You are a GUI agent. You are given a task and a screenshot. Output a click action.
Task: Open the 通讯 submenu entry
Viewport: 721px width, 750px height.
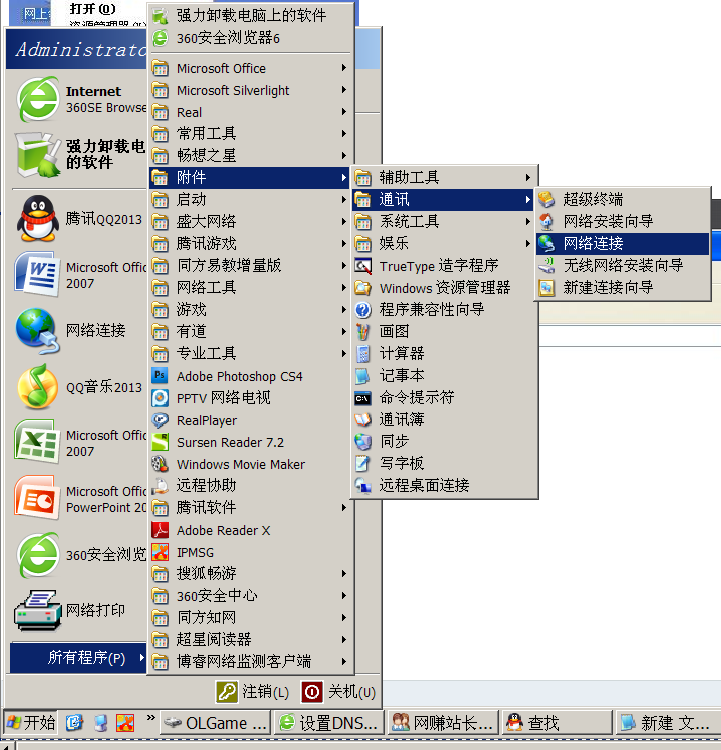(443, 199)
